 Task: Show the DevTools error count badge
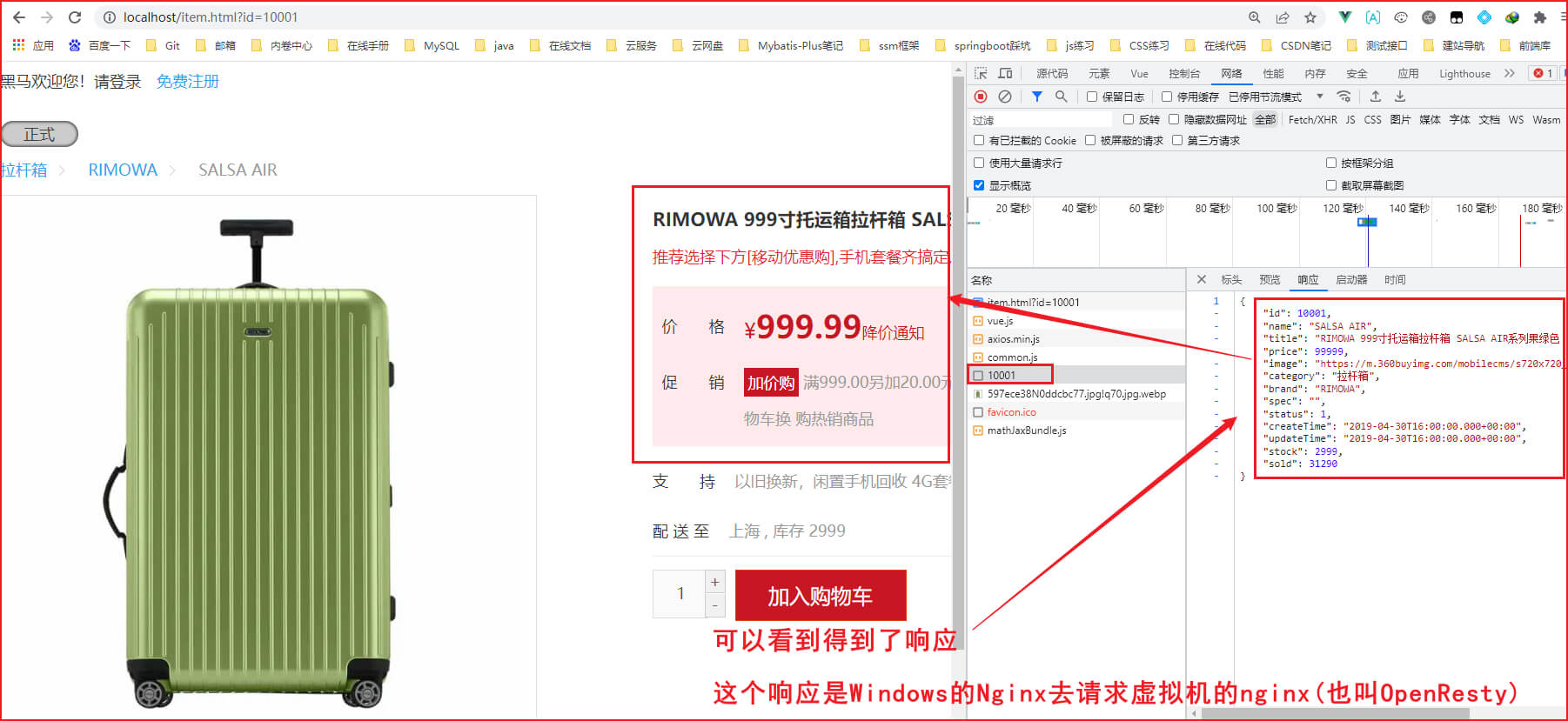pos(1543,73)
